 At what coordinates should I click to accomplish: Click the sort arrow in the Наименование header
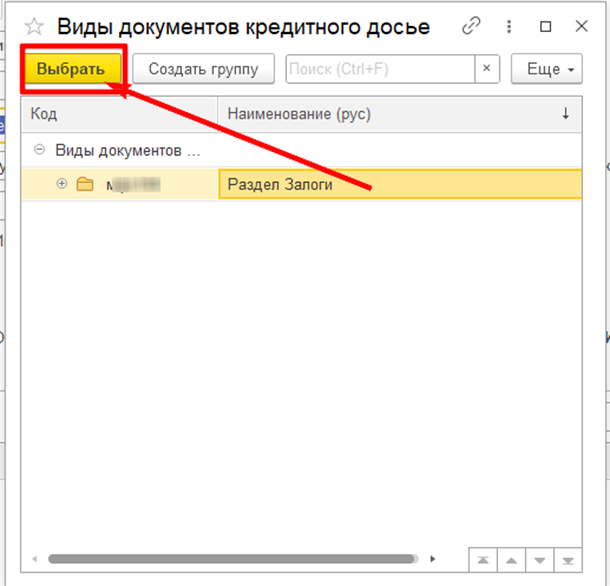click(x=566, y=114)
